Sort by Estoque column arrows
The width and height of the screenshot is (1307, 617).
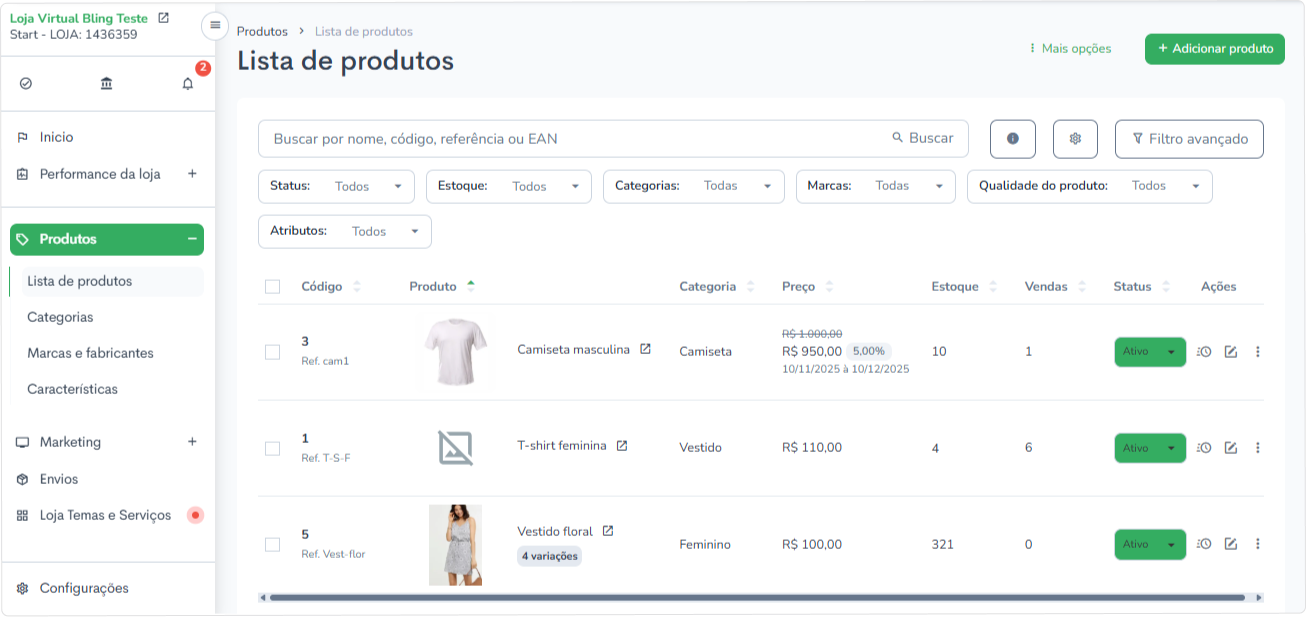pos(993,287)
